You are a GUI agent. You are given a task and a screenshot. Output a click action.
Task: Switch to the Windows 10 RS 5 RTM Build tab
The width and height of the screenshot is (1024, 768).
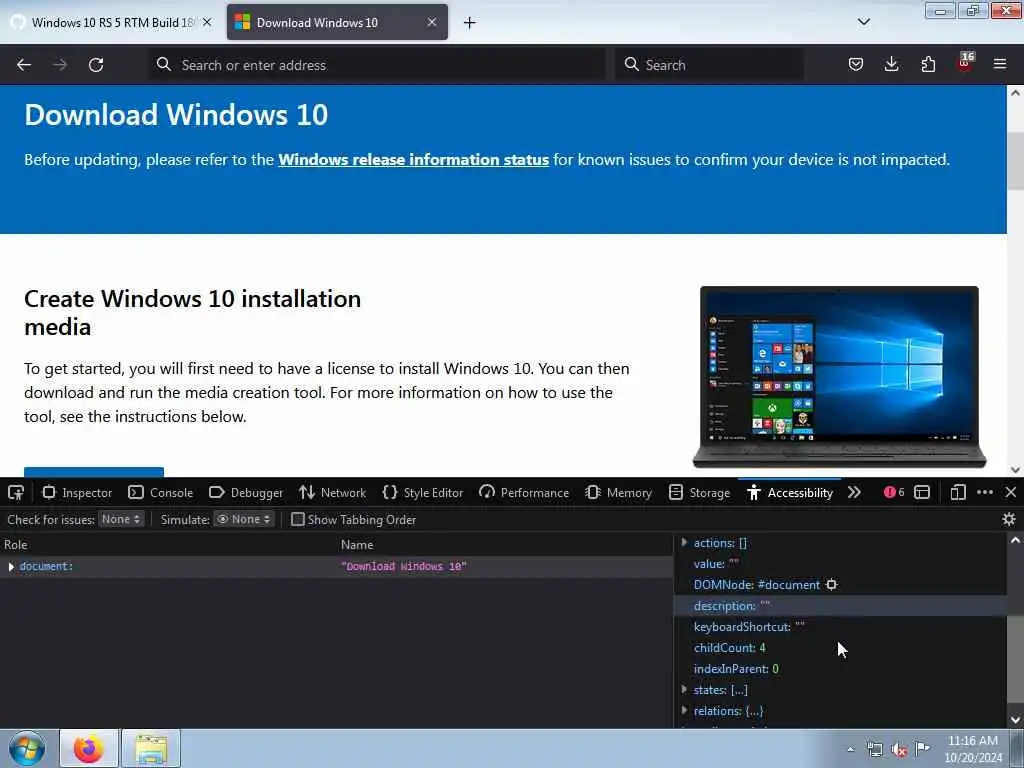(112, 22)
